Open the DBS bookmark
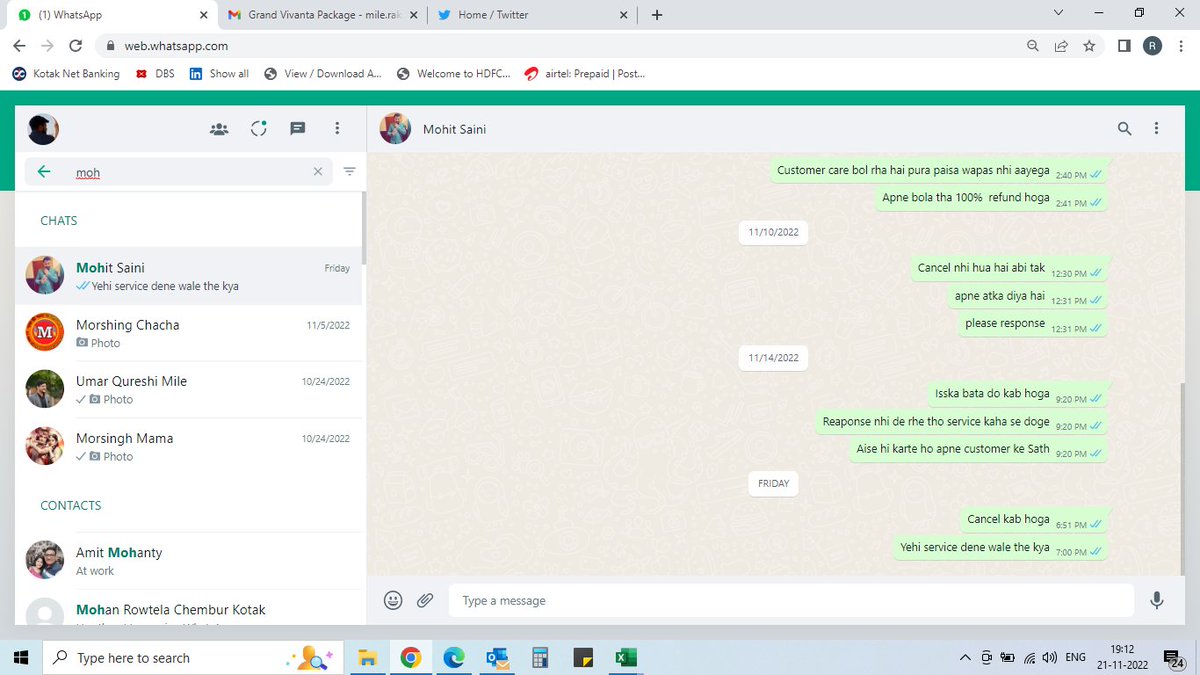The width and height of the screenshot is (1200, 675). click(155, 74)
